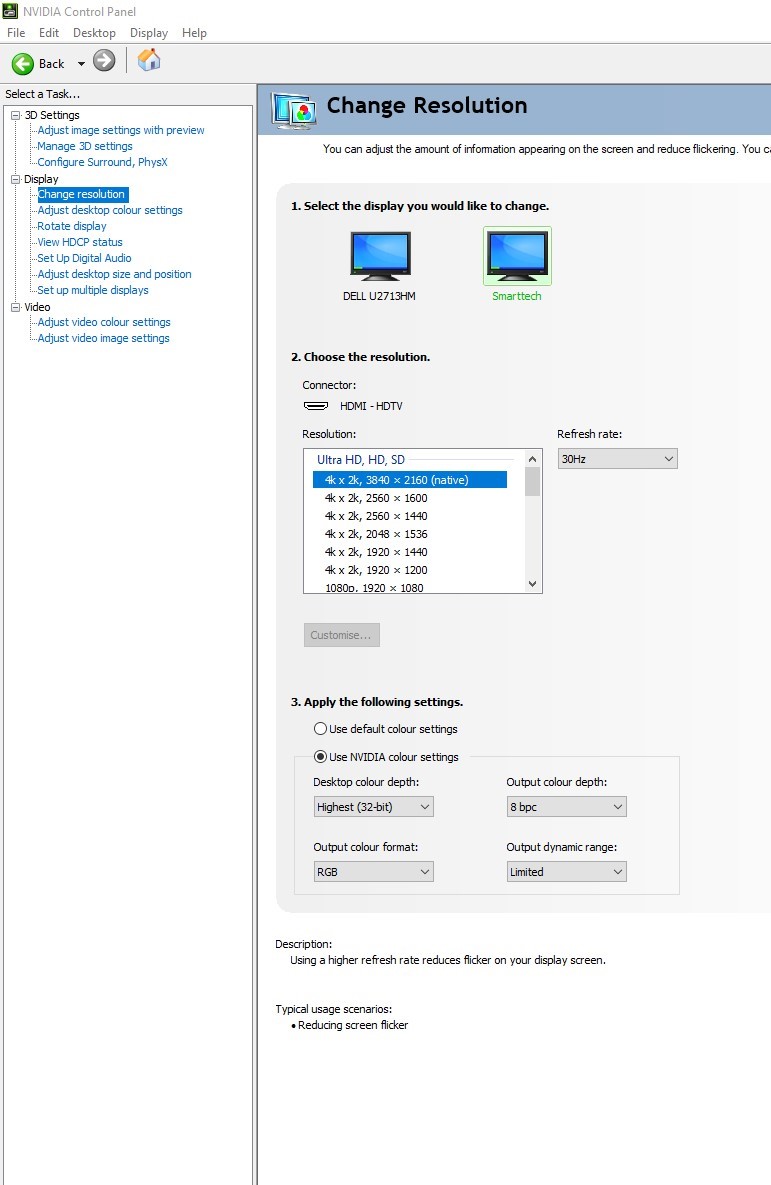Collapse the Video tree node
771x1185 pixels.
pyautogui.click(x=15, y=307)
